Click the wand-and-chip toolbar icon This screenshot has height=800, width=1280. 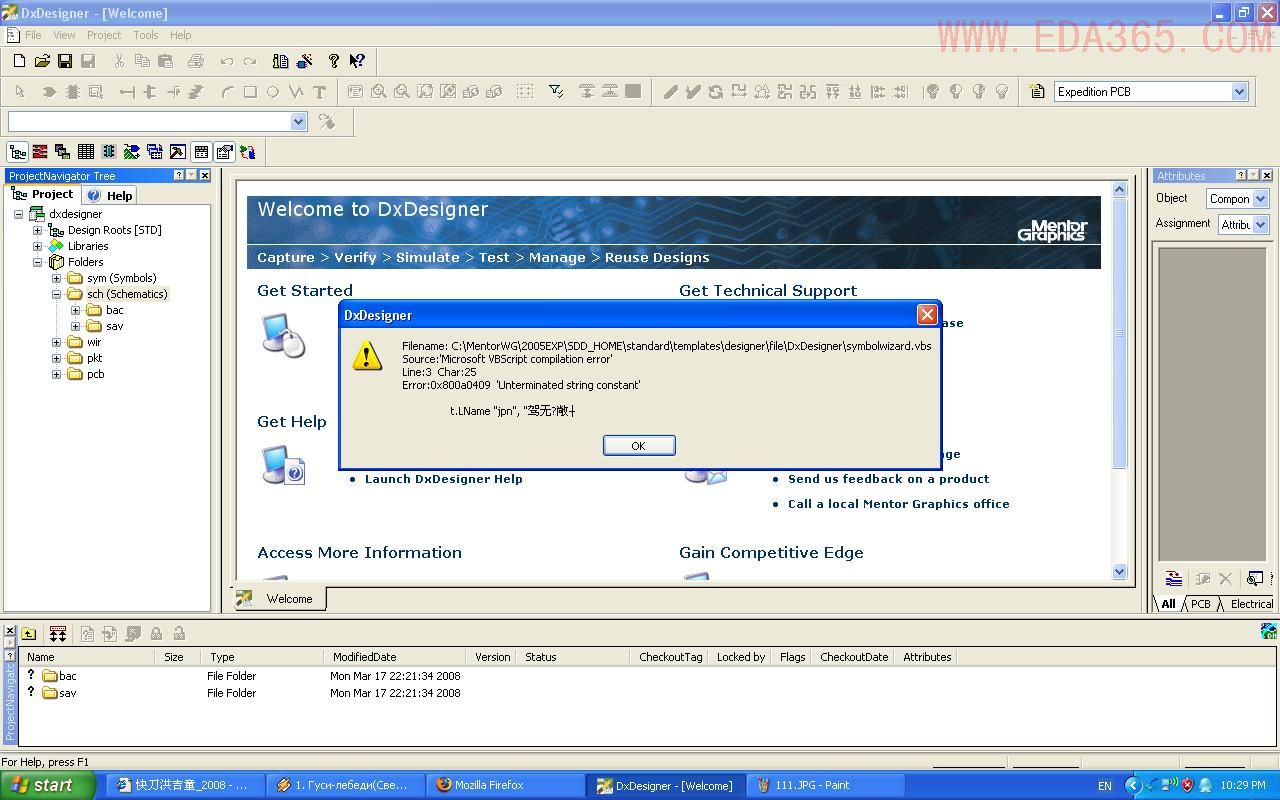click(305, 61)
